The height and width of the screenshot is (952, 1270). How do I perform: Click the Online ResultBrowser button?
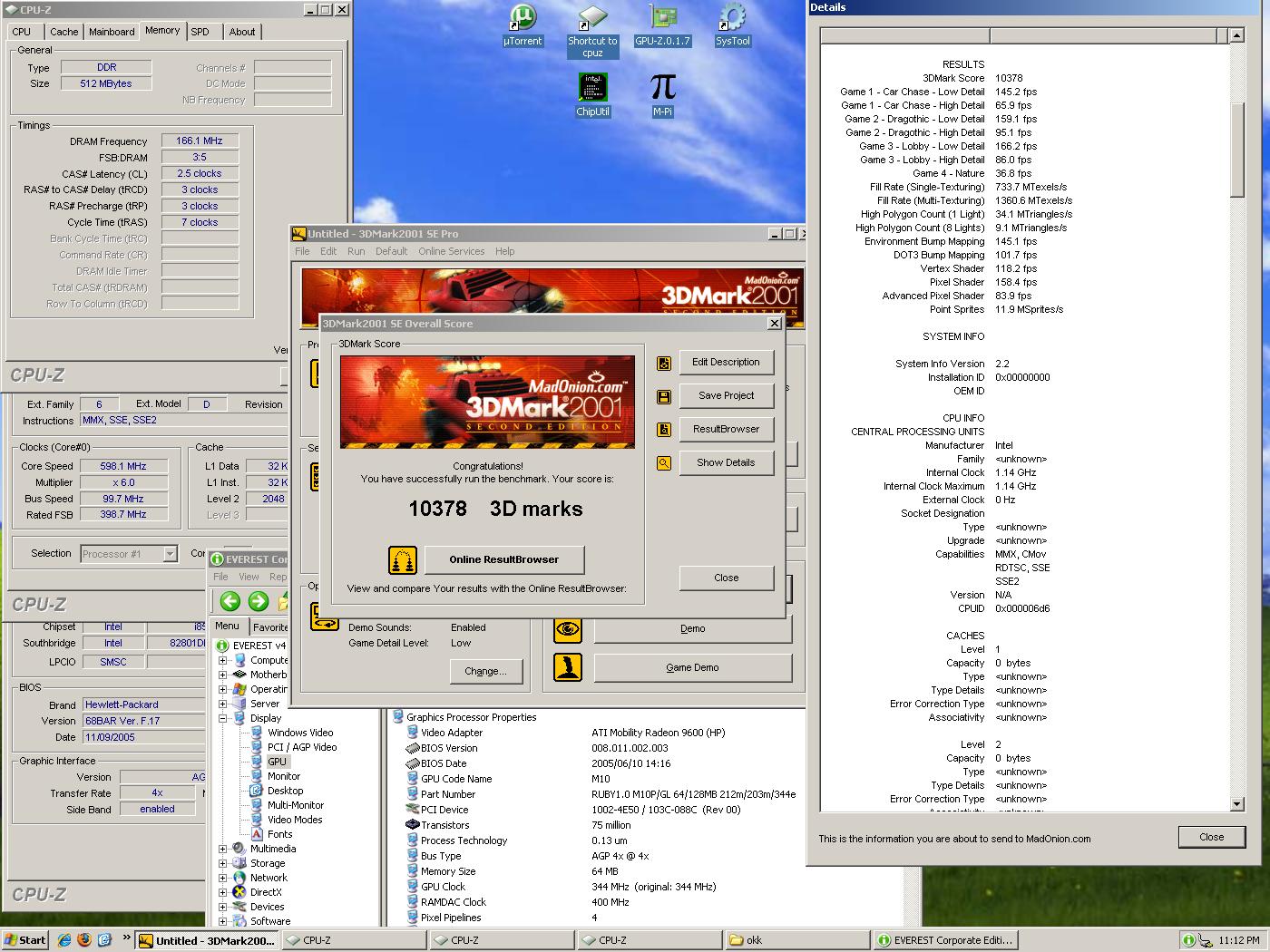tap(504, 559)
